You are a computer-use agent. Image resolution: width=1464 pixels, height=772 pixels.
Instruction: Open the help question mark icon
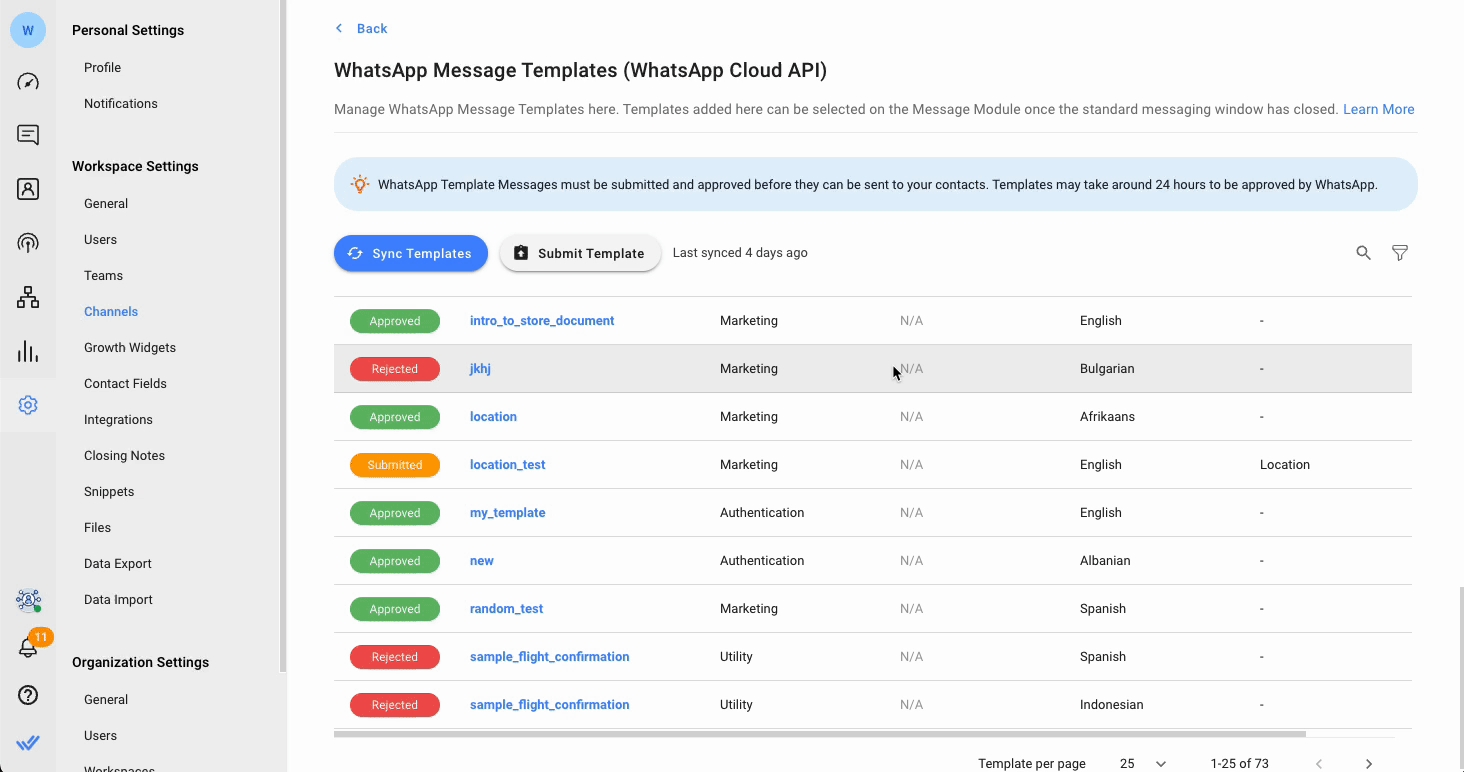28,695
